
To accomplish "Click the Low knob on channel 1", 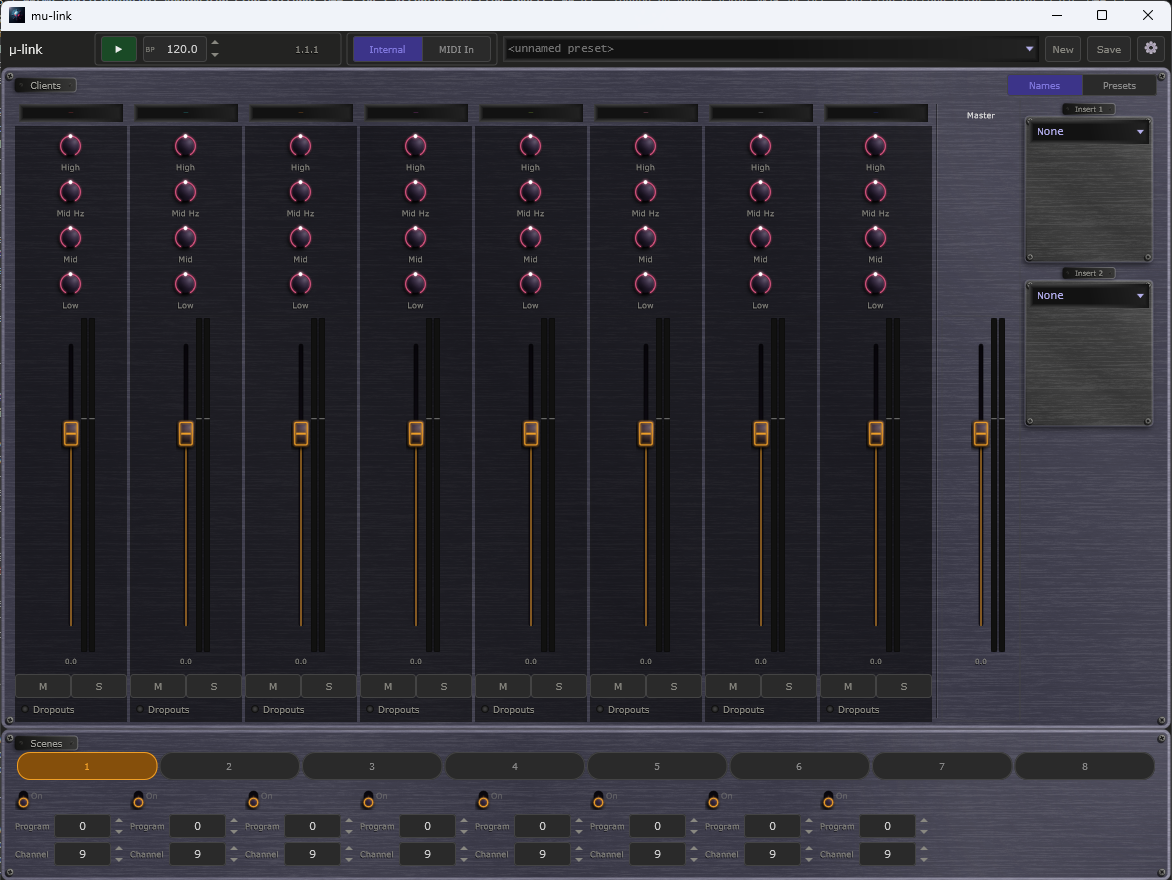I will (x=70, y=283).
